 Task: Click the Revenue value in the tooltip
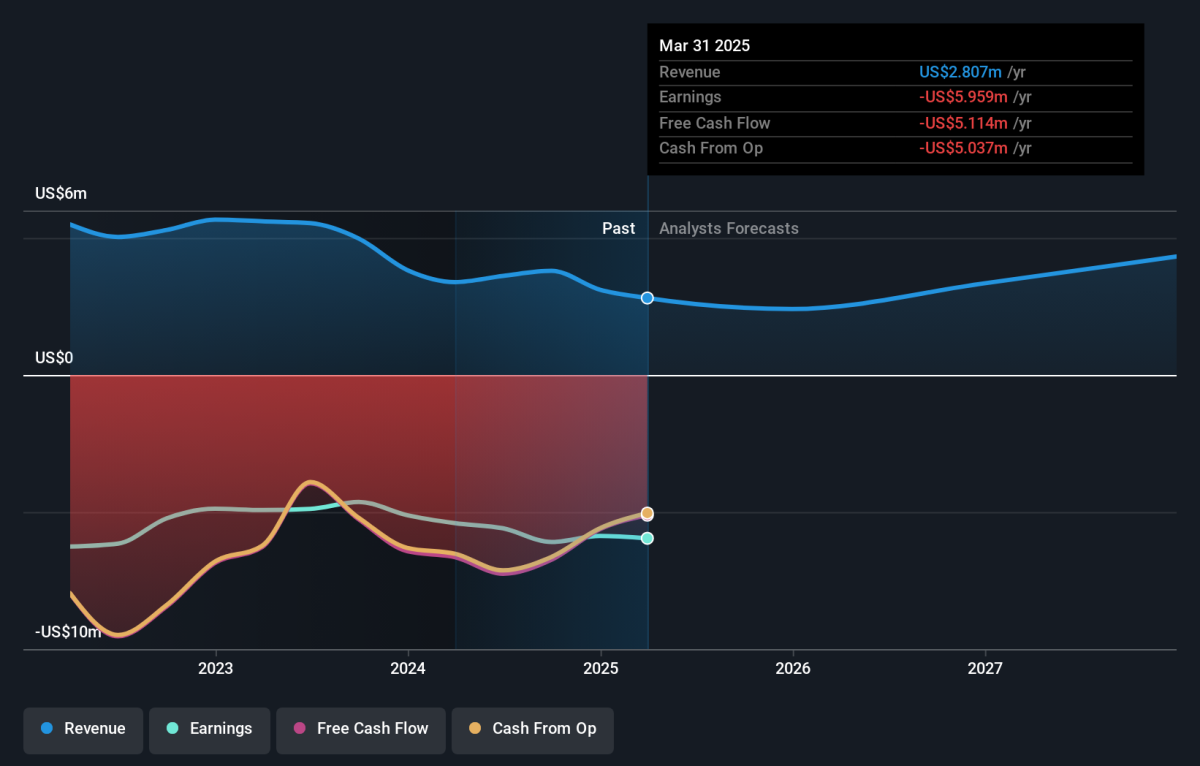(x=961, y=72)
